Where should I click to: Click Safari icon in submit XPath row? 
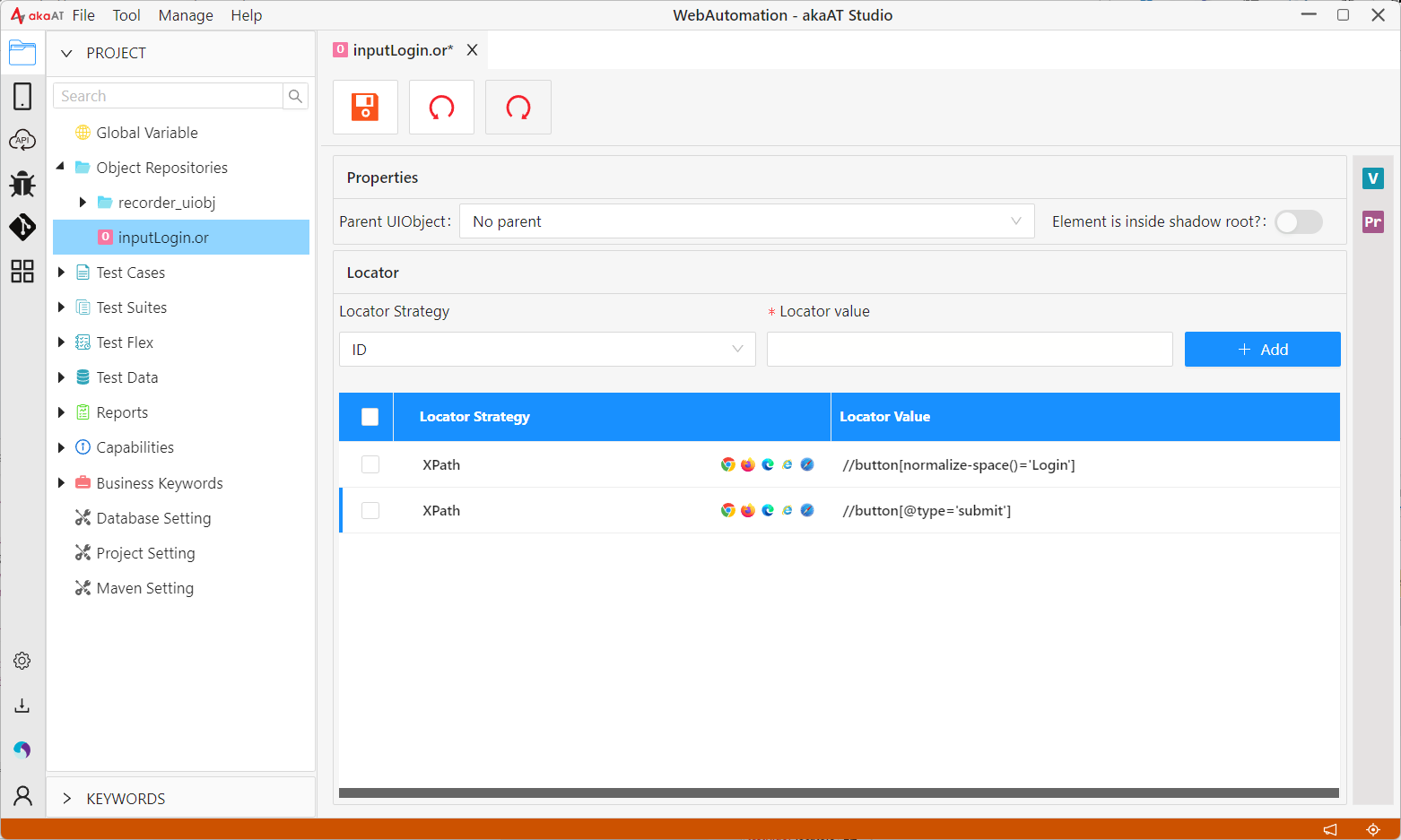807,510
